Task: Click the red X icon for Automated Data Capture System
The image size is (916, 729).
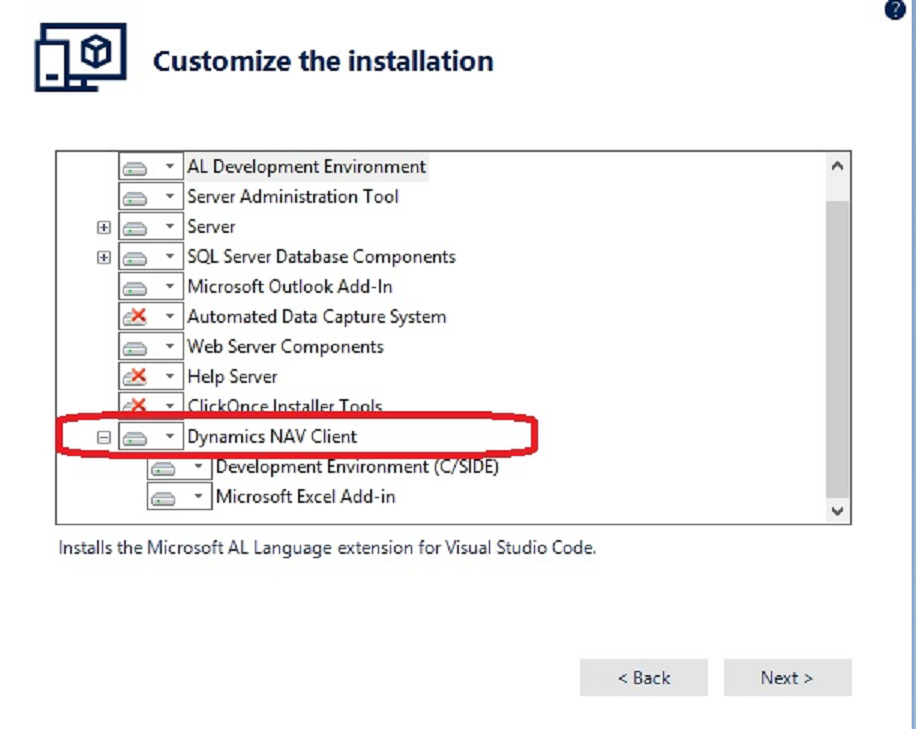Action: coord(135,317)
